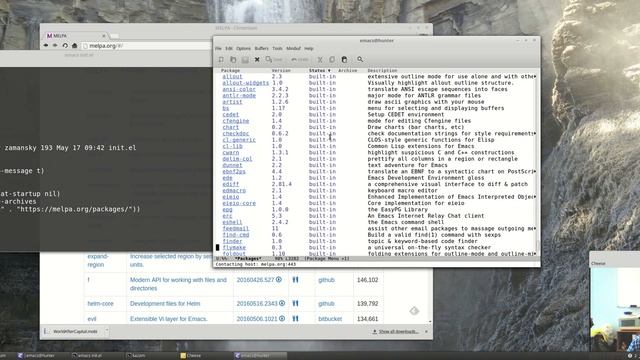The width and height of the screenshot is (640, 360).
Task: Open the allout package link
Action: tap(232, 77)
